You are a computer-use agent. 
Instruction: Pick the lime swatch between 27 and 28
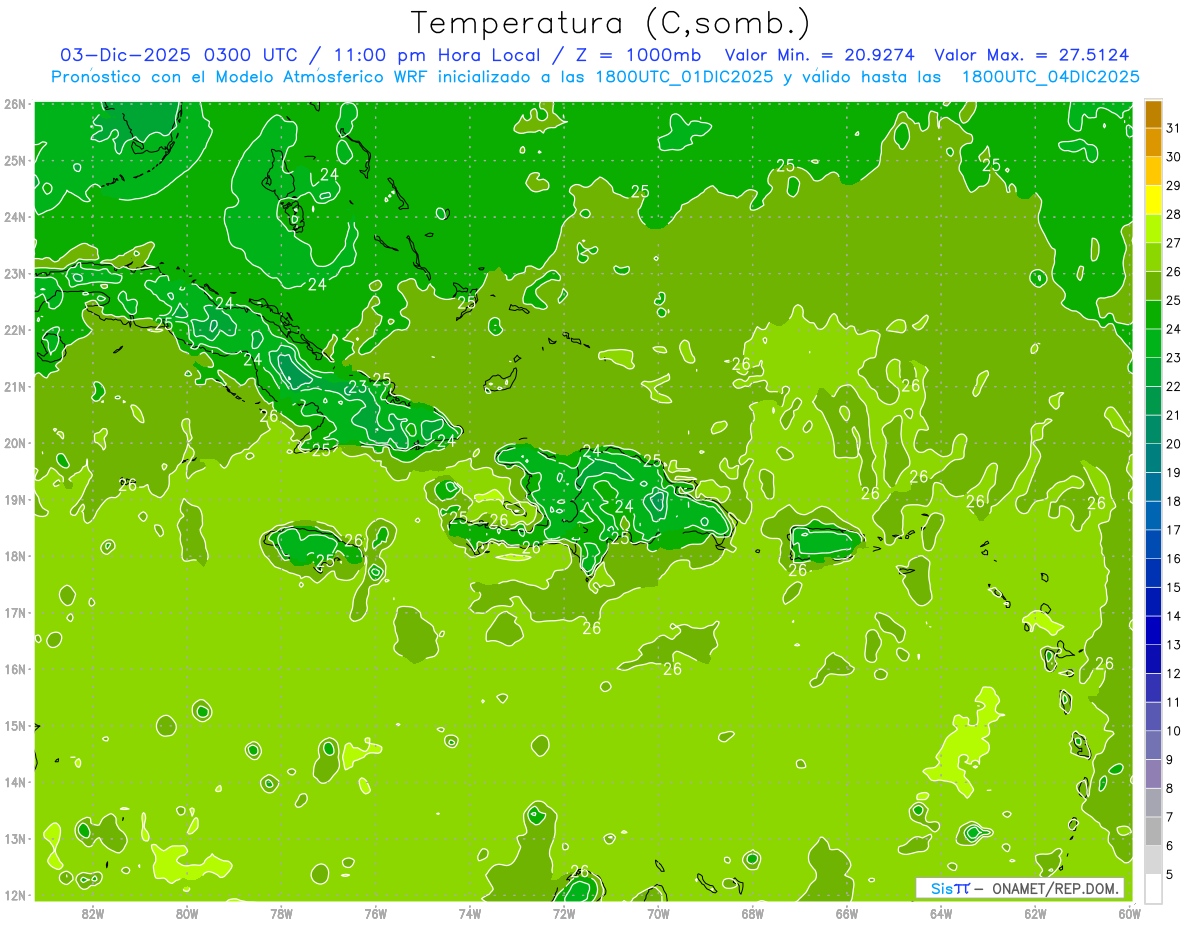pos(1153,228)
